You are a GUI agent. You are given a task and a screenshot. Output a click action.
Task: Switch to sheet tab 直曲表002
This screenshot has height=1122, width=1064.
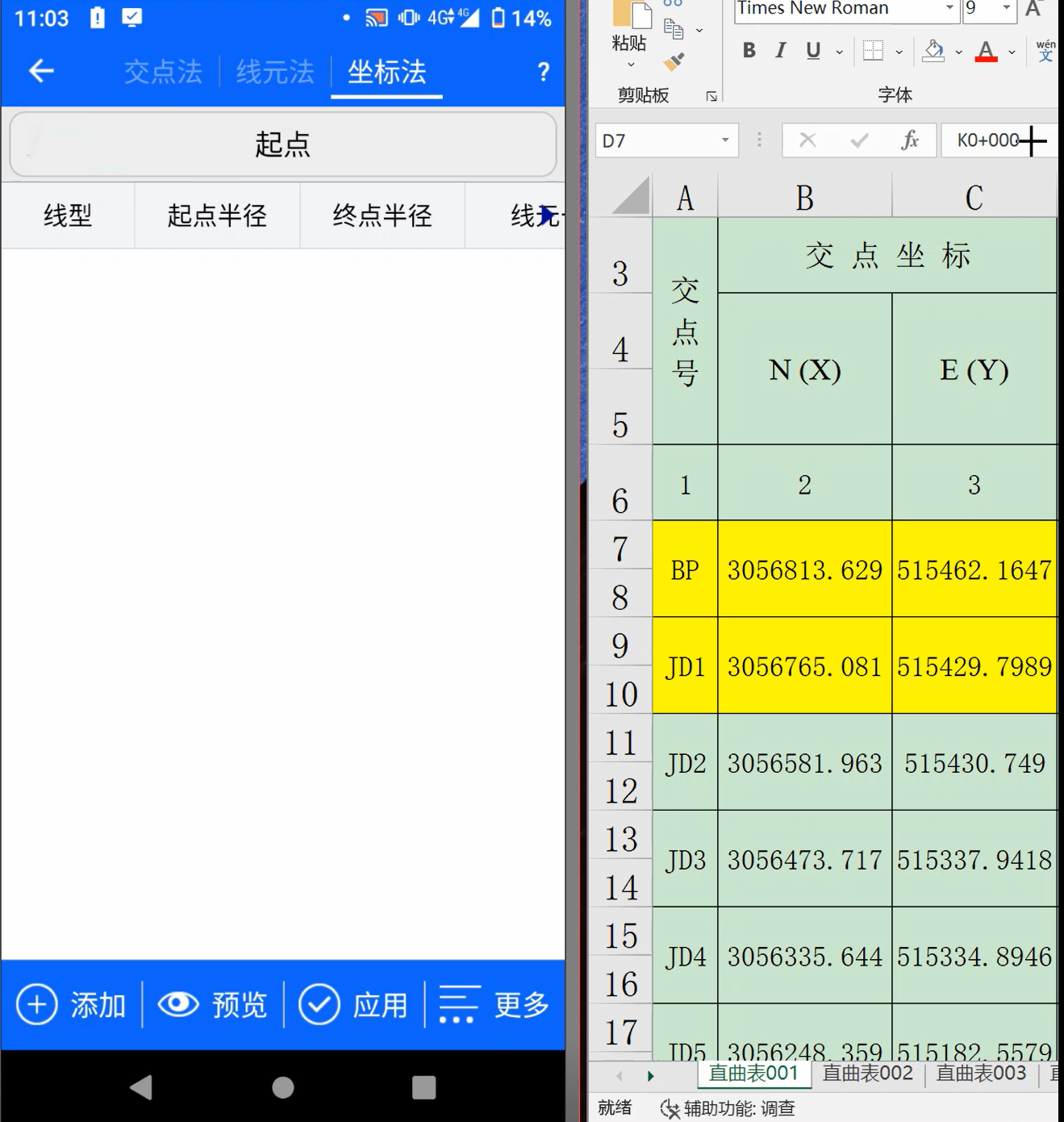[x=868, y=1073]
